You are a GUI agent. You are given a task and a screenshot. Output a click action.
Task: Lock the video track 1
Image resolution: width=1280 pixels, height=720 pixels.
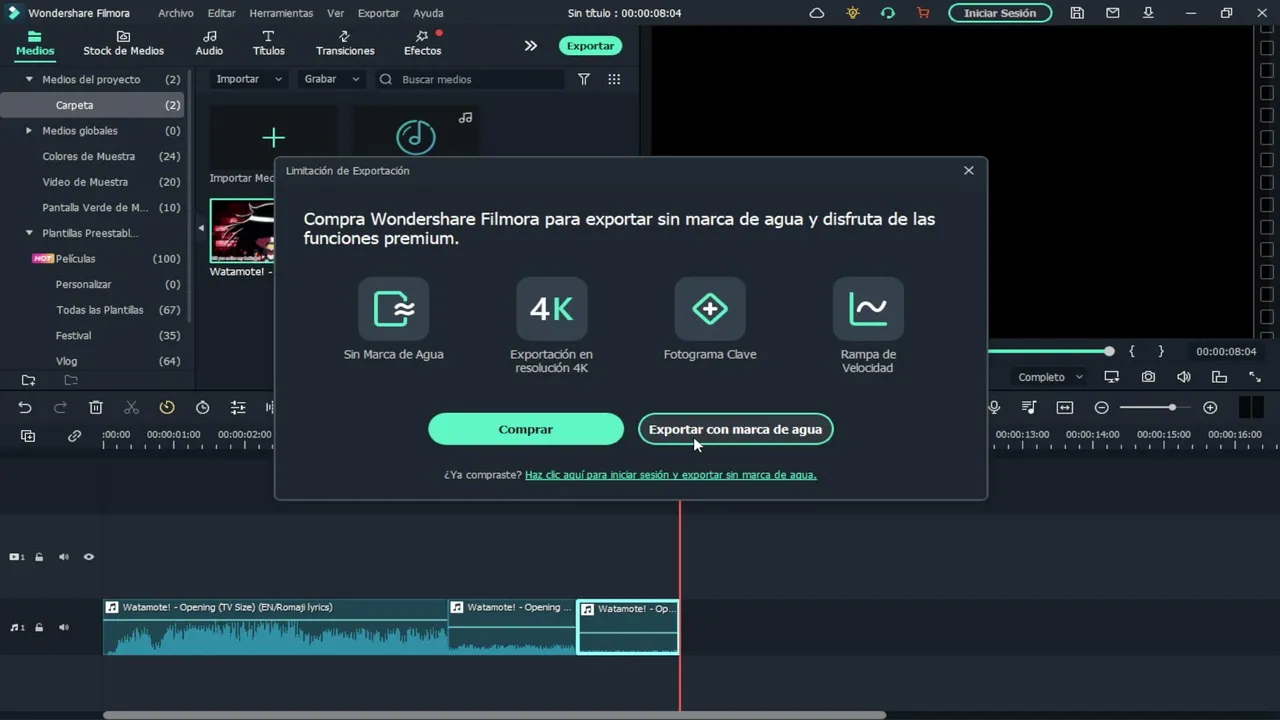click(39, 557)
